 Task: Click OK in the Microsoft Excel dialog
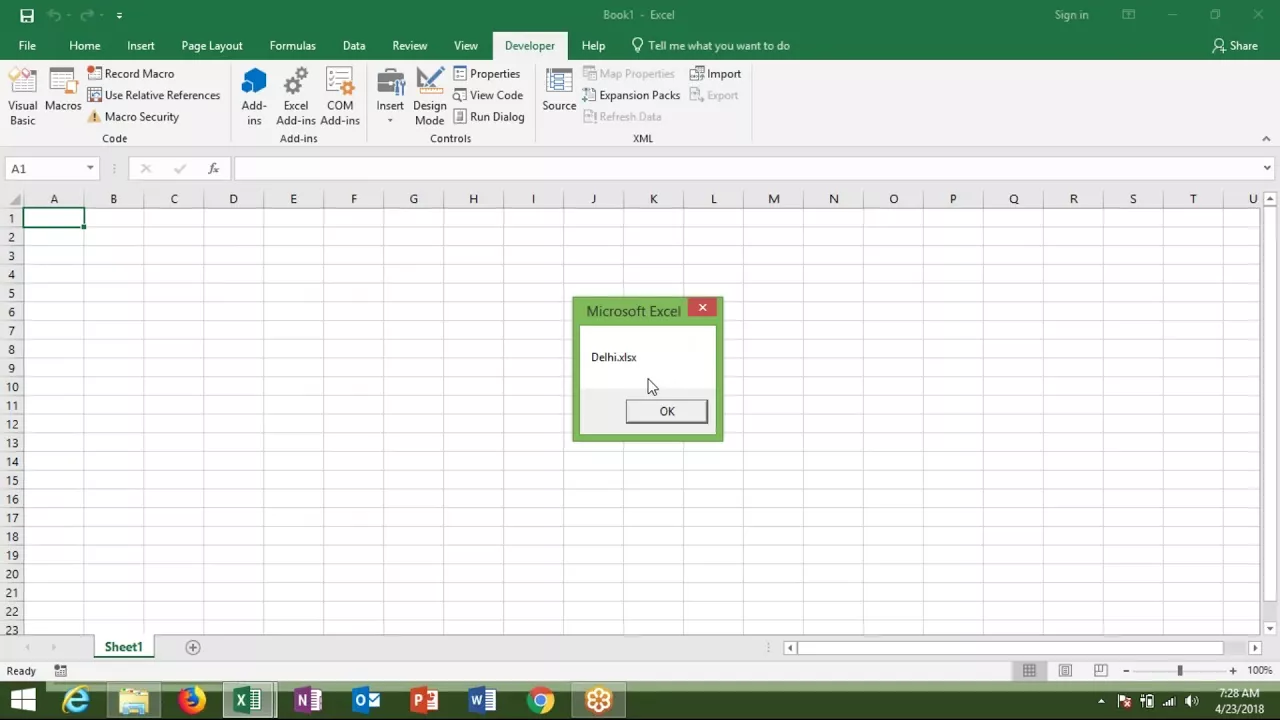[667, 411]
